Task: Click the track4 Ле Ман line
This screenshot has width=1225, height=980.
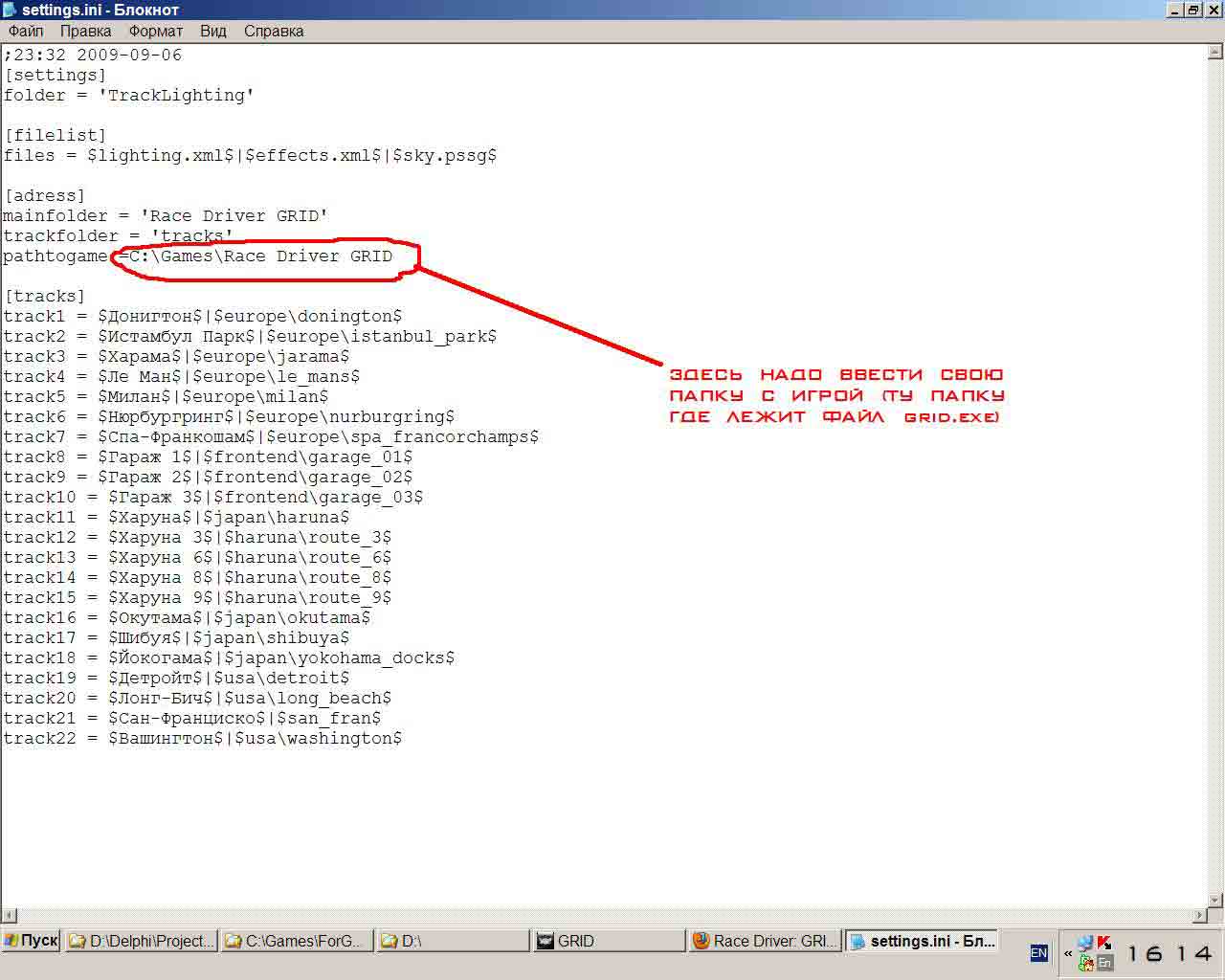Action: pyautogui.click(x=182, y=376)
